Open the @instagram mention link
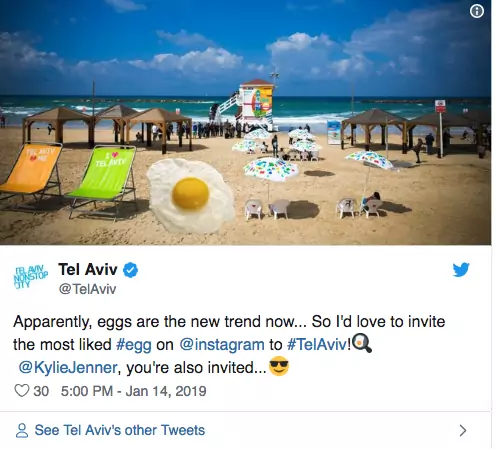Viewport: 497px width, 449px height. [222, 344]
